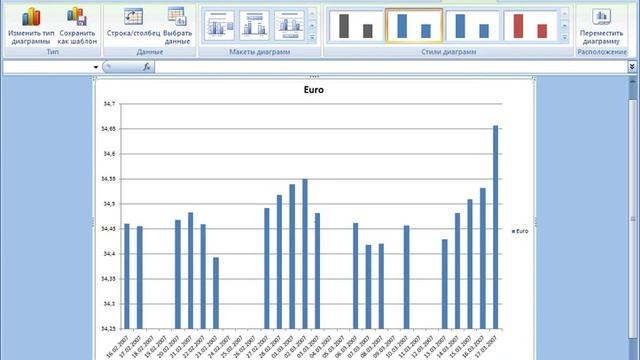This screenshot has height=360, width=640.
Task: Select the chart title Euro
Action: pyautogui.click(x=313, y=90)
